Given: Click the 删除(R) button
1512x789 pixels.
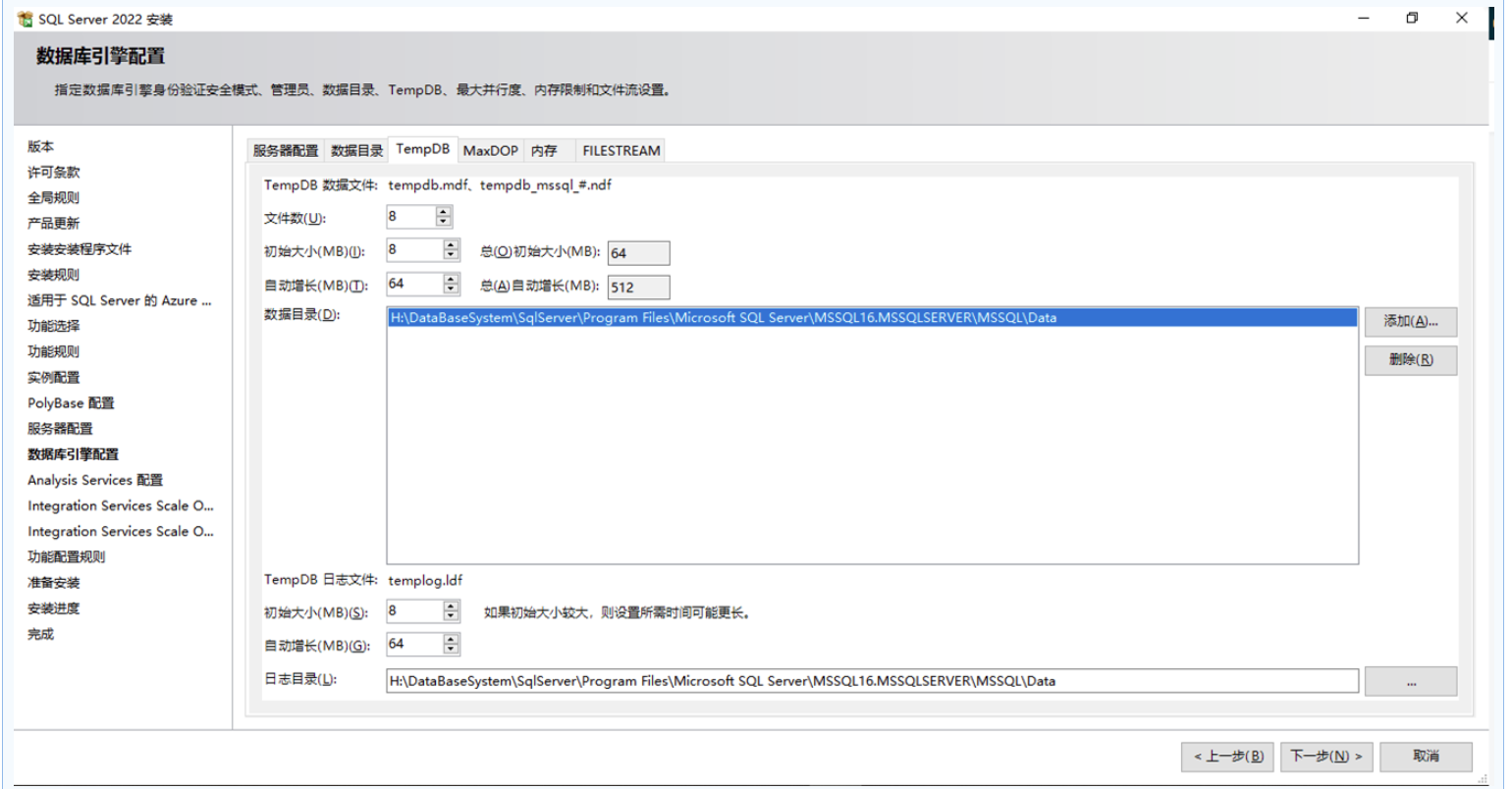Looking at the screenshot, I should [x=1411, y=360].
